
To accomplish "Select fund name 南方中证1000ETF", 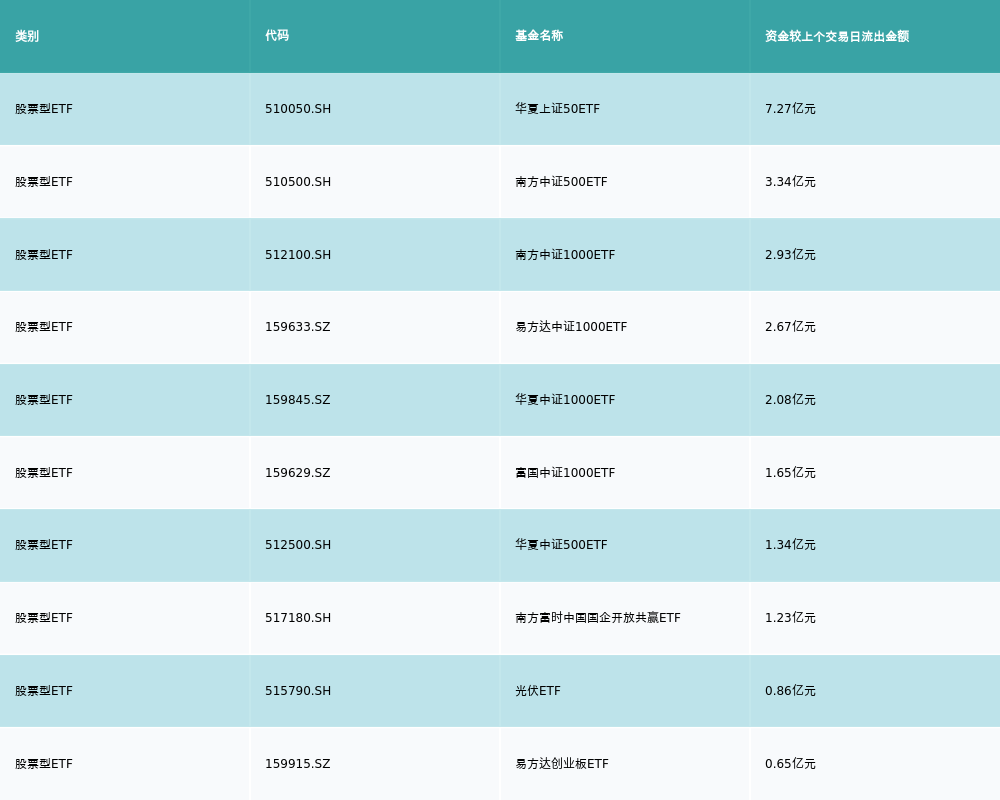I will pyautogui.click(x=565, y=255).
